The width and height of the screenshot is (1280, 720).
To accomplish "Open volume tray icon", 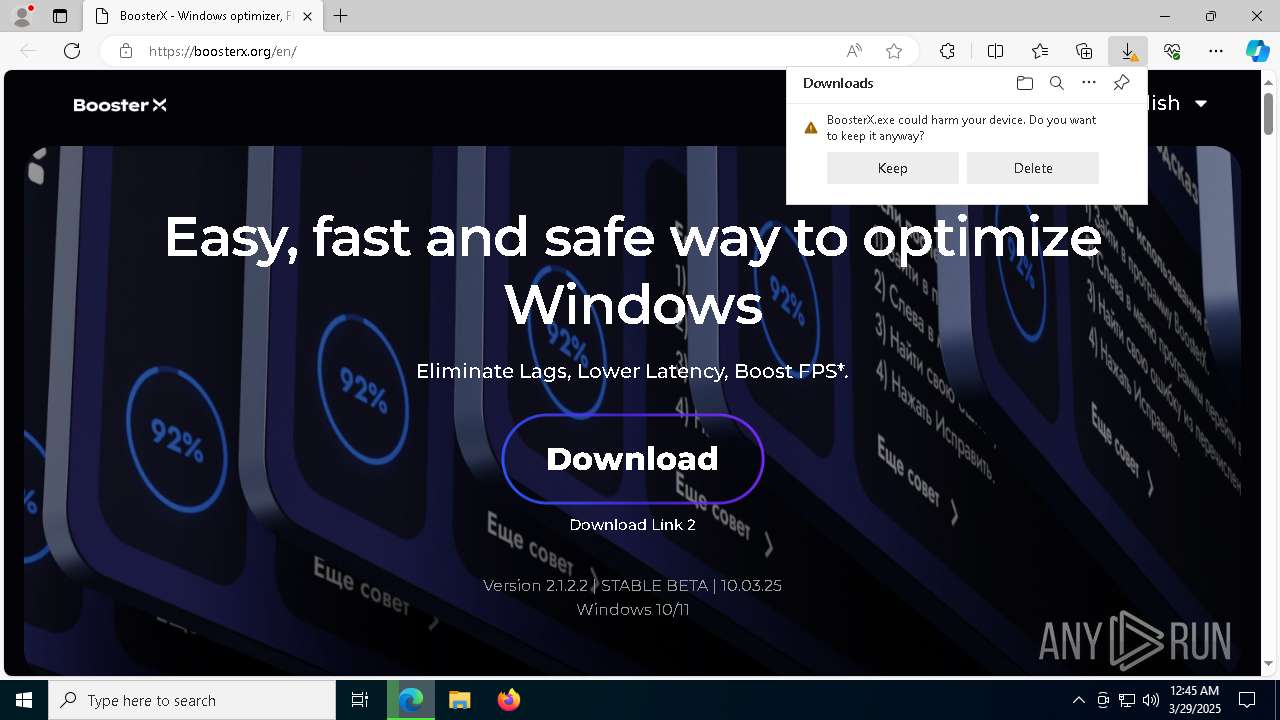I will point(1151,700).
